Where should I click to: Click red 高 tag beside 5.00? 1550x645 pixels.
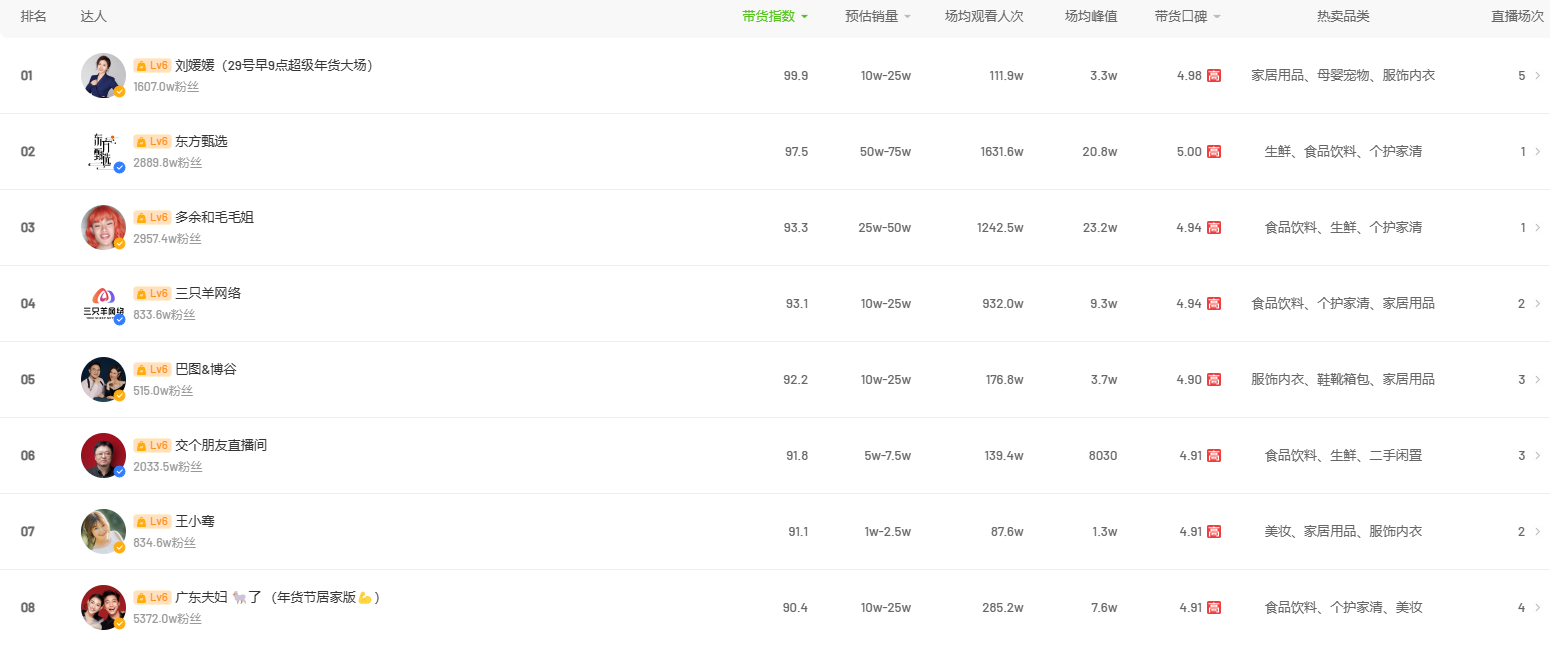[1214, 152]
